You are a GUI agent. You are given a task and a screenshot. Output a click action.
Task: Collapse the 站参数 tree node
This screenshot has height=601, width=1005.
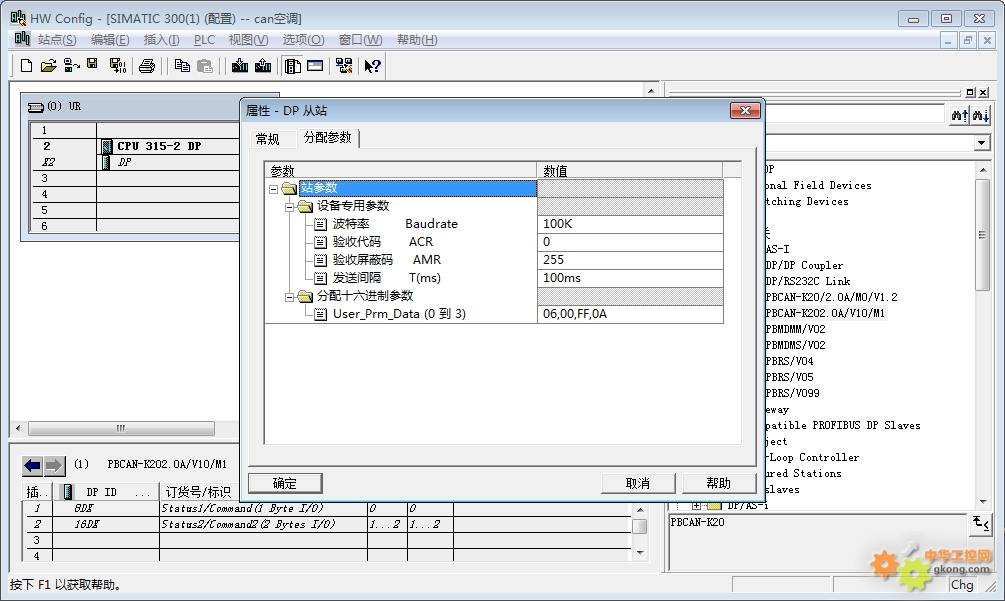pyautogui.click(x=274, y=189)
